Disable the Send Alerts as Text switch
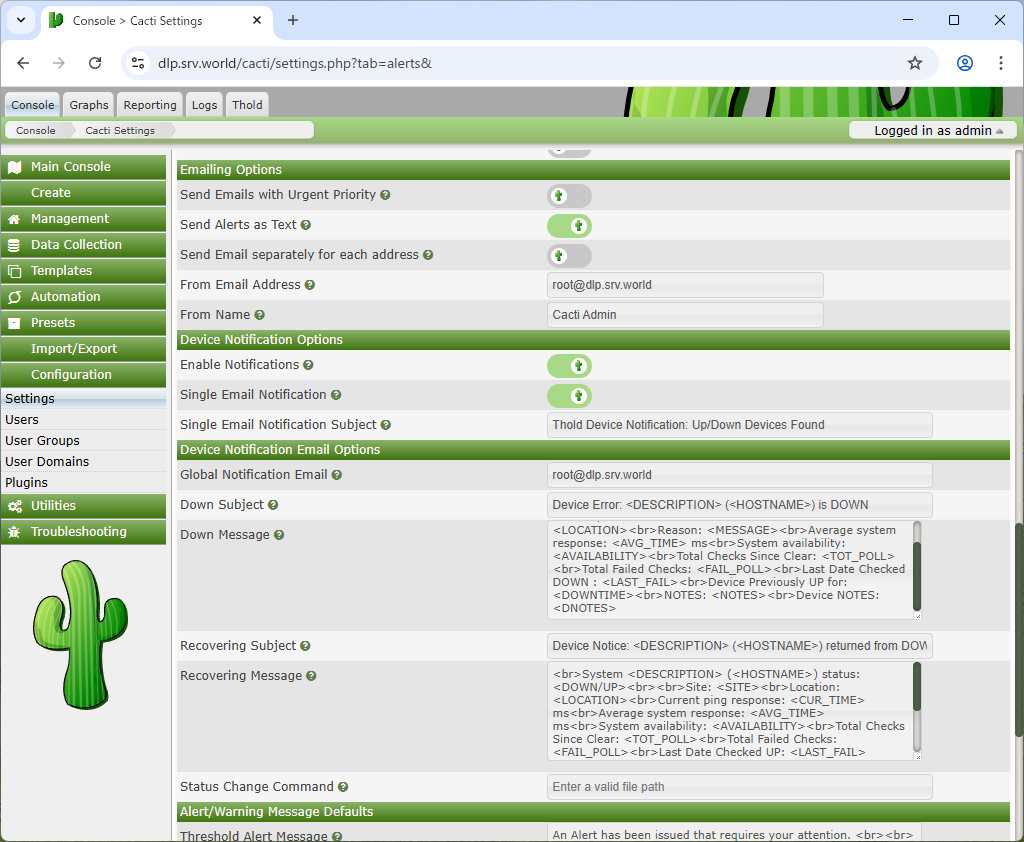Image resolution: width=1024 pixels, height=842 pixels. coord(569,226)
